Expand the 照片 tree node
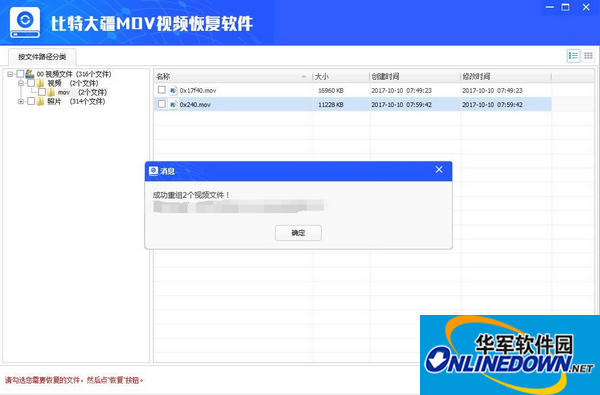Screen dimensions: 600x395 [x=21, y=101]
